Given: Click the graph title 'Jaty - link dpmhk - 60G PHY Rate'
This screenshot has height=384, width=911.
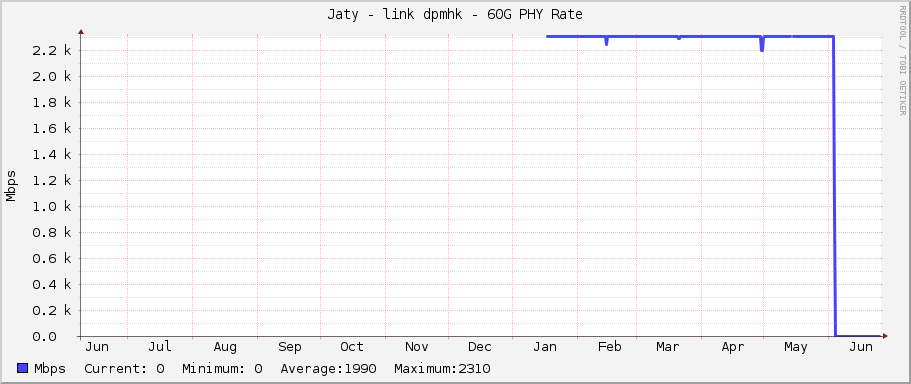Looking at the screenshot, I should click(455, 15).
